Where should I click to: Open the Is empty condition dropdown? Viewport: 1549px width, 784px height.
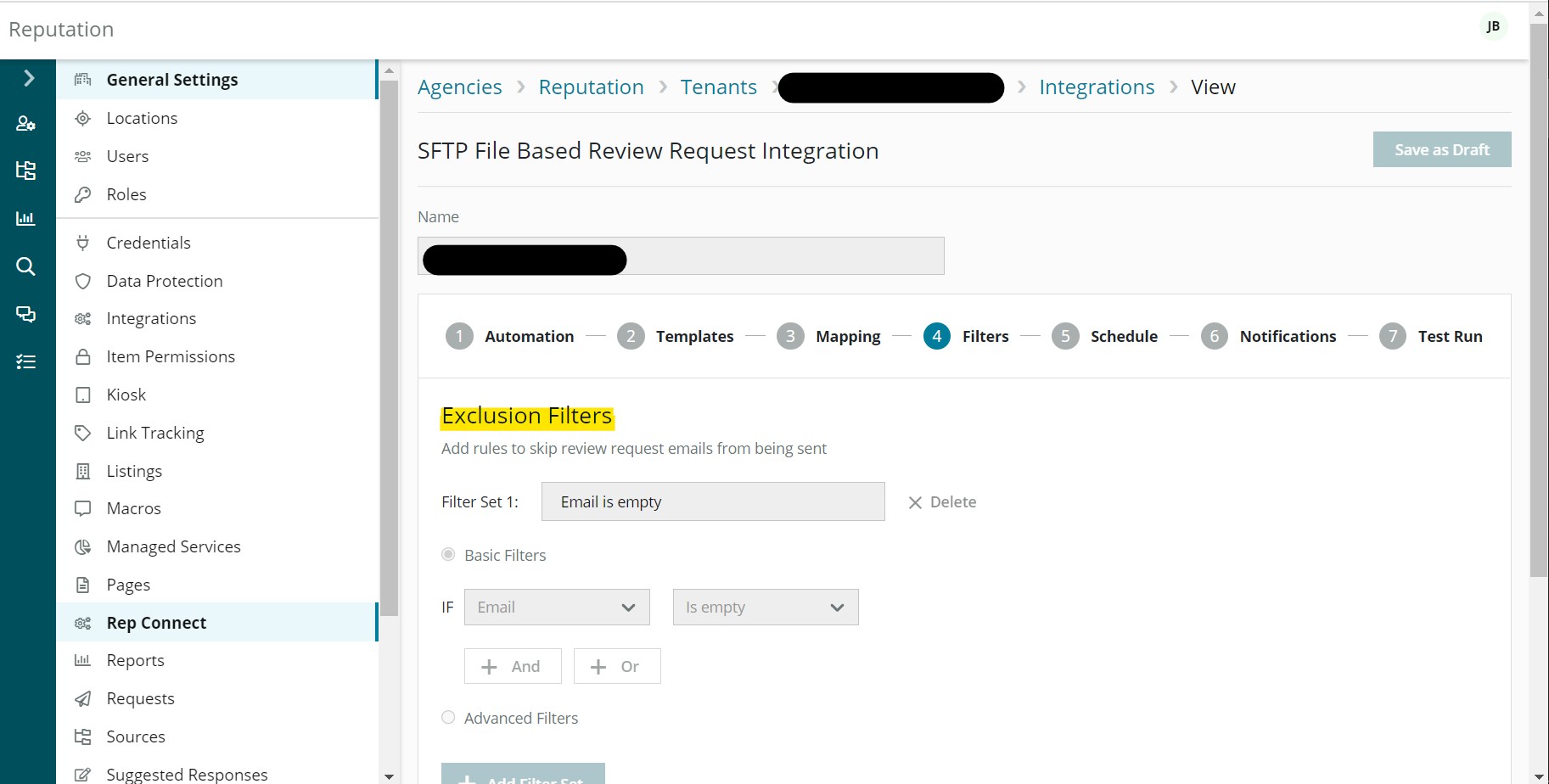click(766, 608)
